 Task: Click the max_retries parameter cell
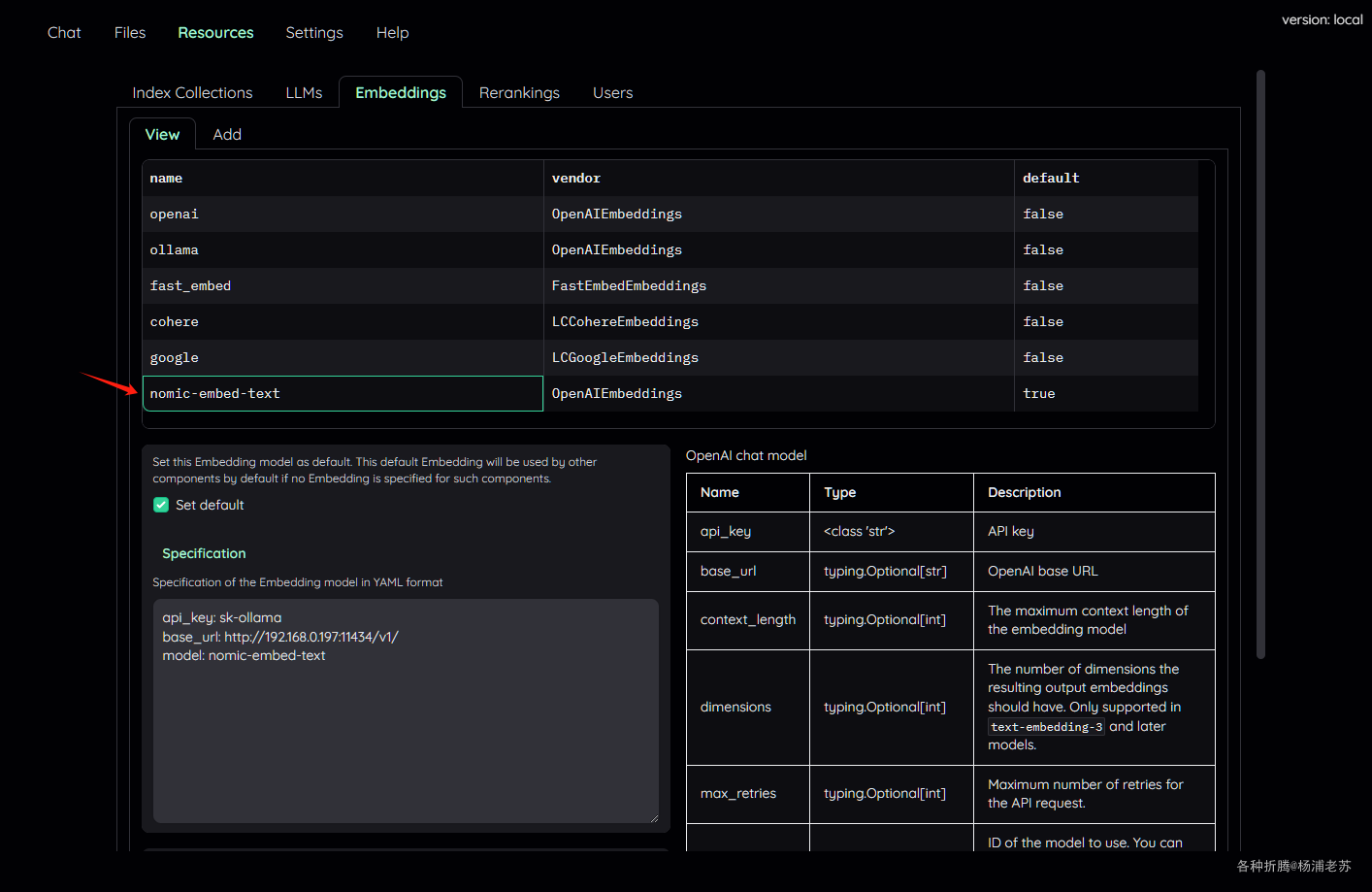[x=748, y=794]
